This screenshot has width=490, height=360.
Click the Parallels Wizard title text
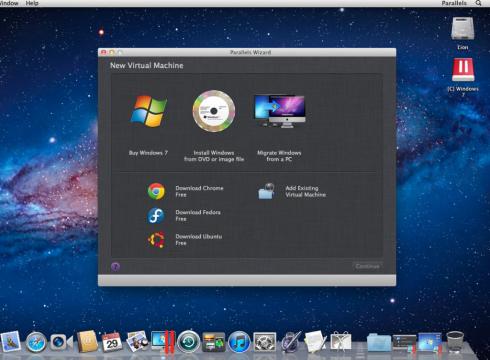(250, 52)
